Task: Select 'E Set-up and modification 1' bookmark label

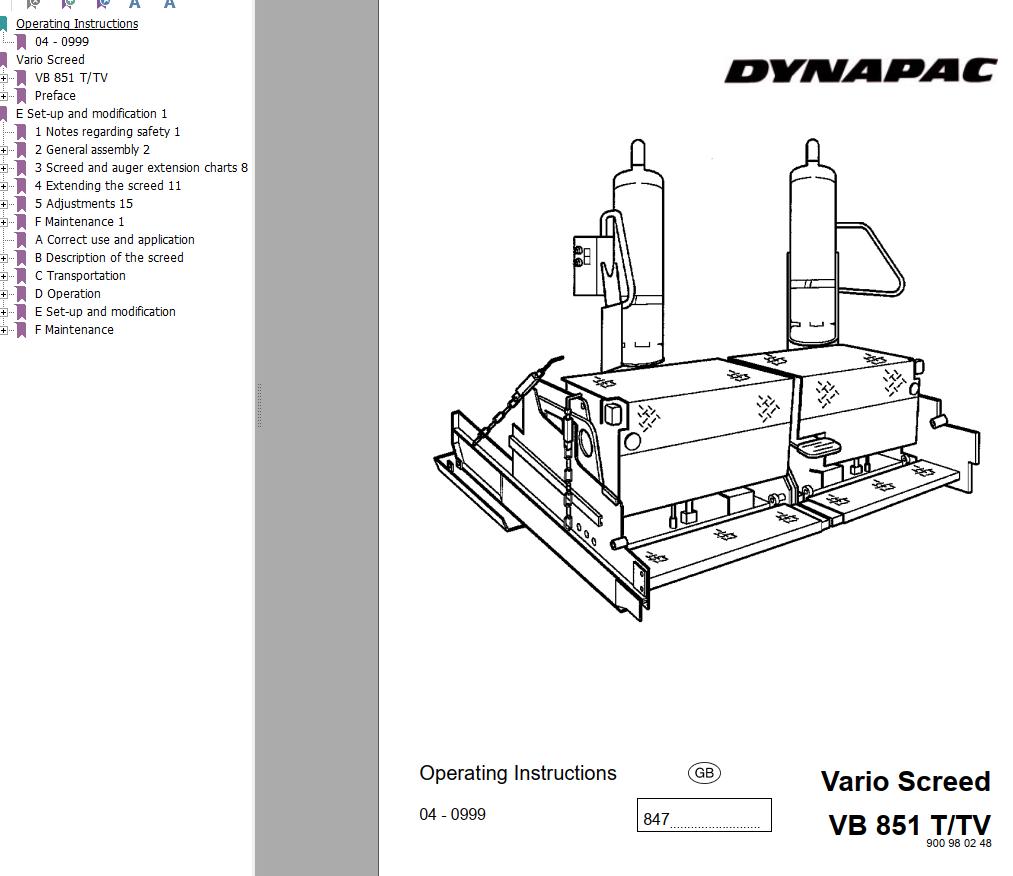Action: click(91, 114)
